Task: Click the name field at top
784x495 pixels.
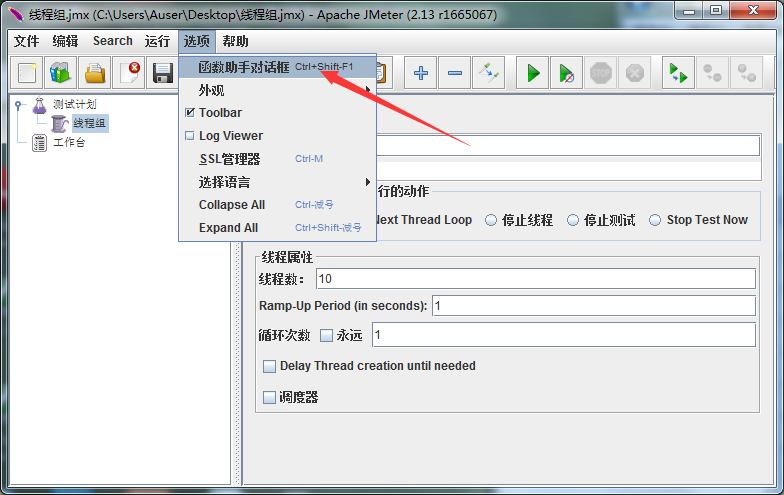Action: (x=568, y=145)
